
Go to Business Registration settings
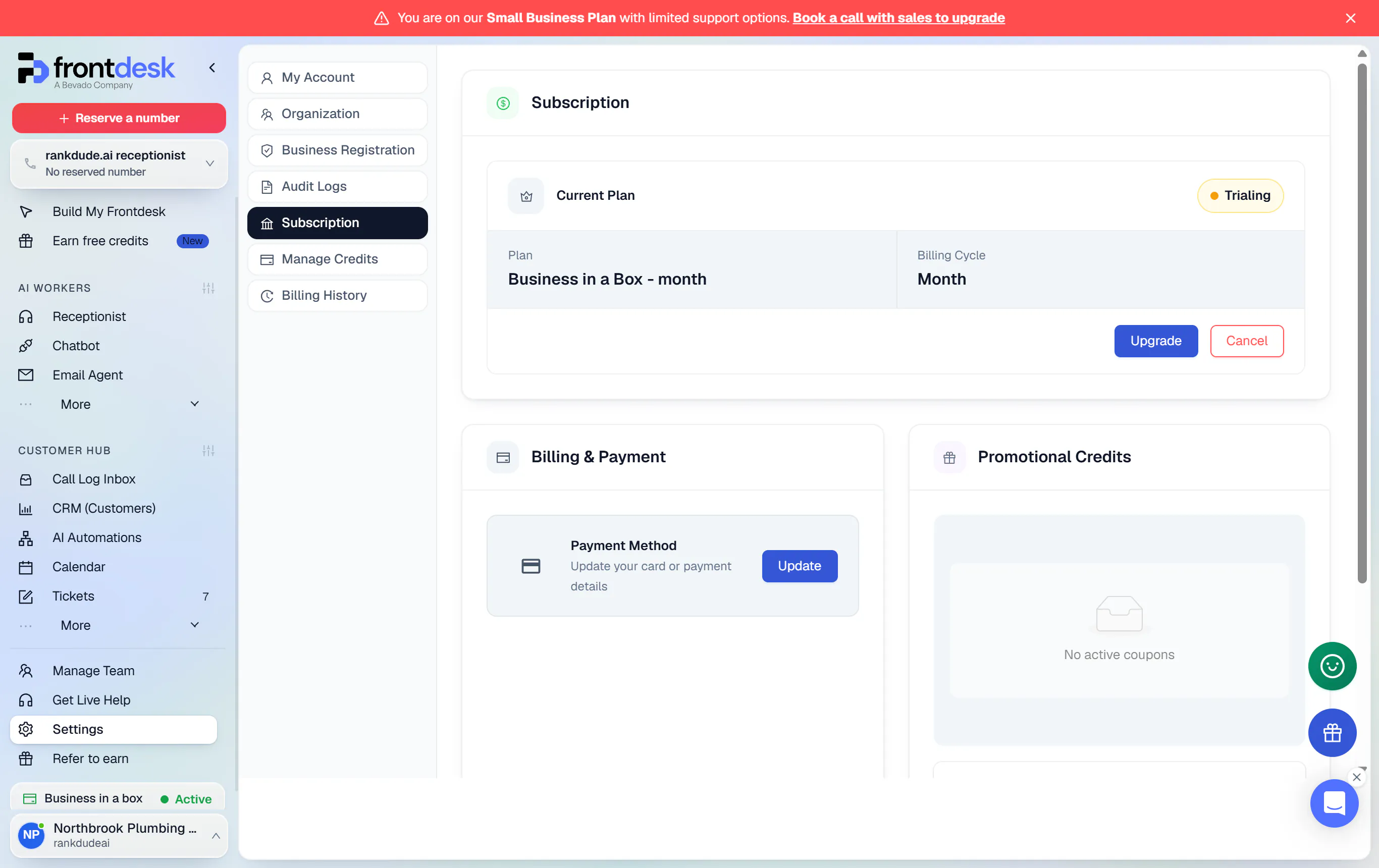pyautogui.click(x=337, y=150)
